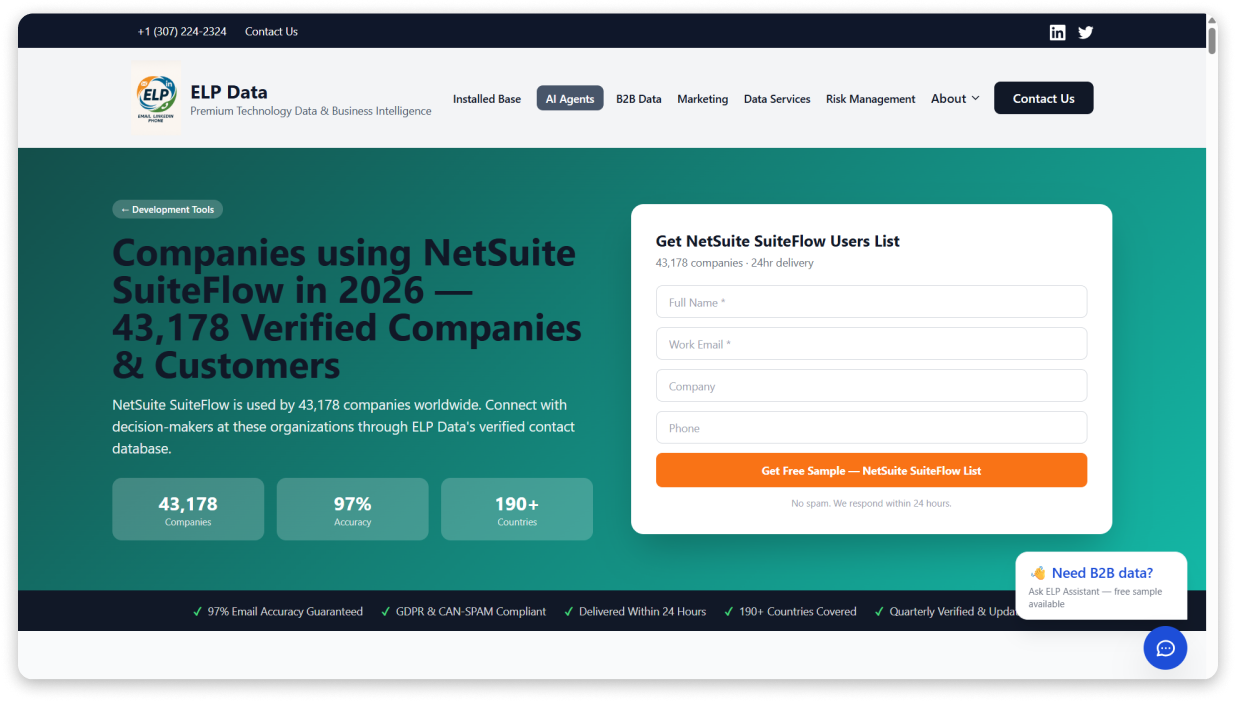Image resolution: width=1236 pixels, height=702 pixels.
Task: Click the page vertical scrollbar thumb
Action: click(1212, 40)
